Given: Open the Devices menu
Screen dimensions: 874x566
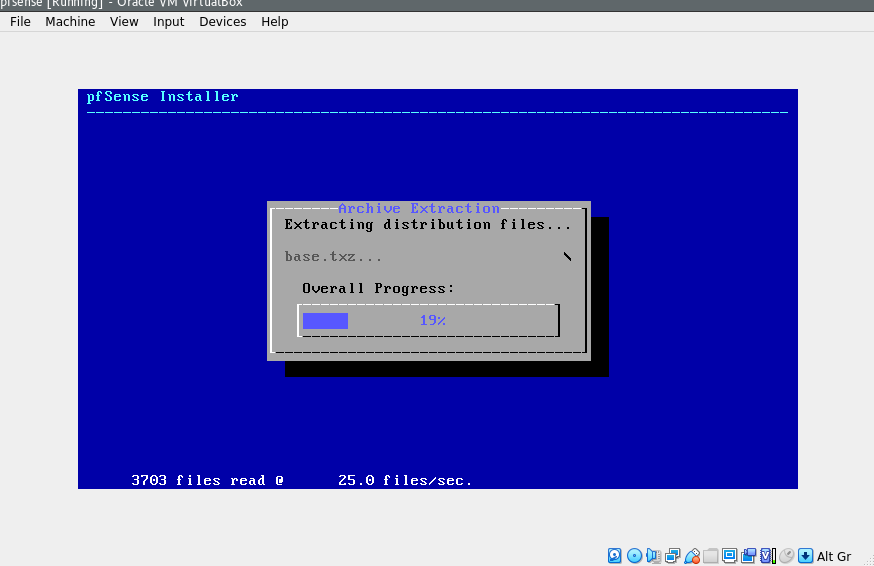Looking at the screenshot, I should pyautogui.click(x=222, y=21).
